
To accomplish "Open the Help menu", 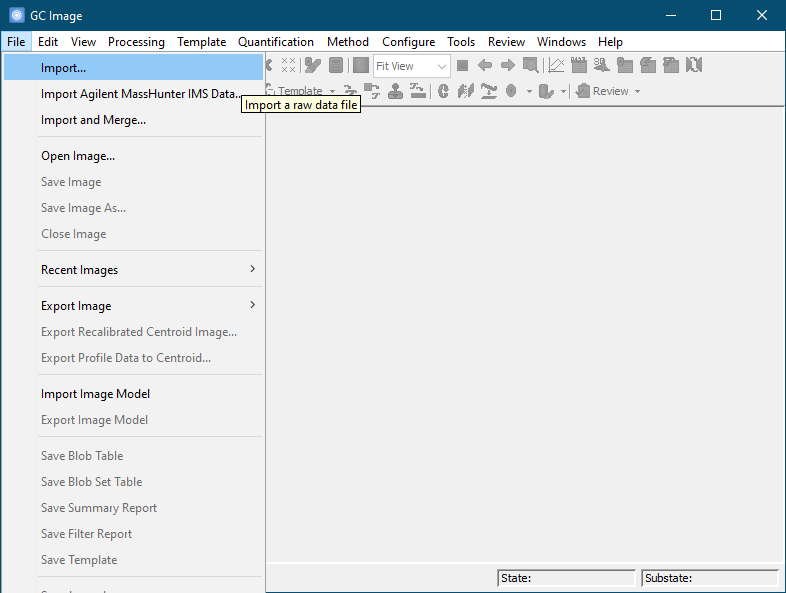I will coord(610,42).
